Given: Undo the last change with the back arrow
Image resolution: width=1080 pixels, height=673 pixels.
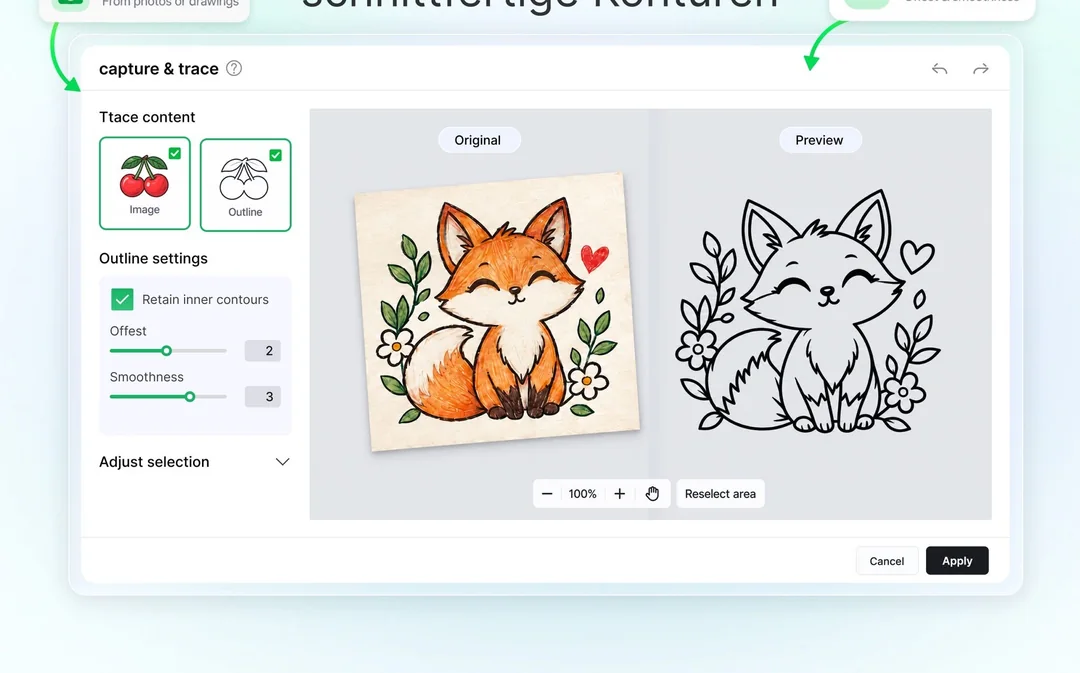Looking at the screenshot, I should [x=939, y=68].
